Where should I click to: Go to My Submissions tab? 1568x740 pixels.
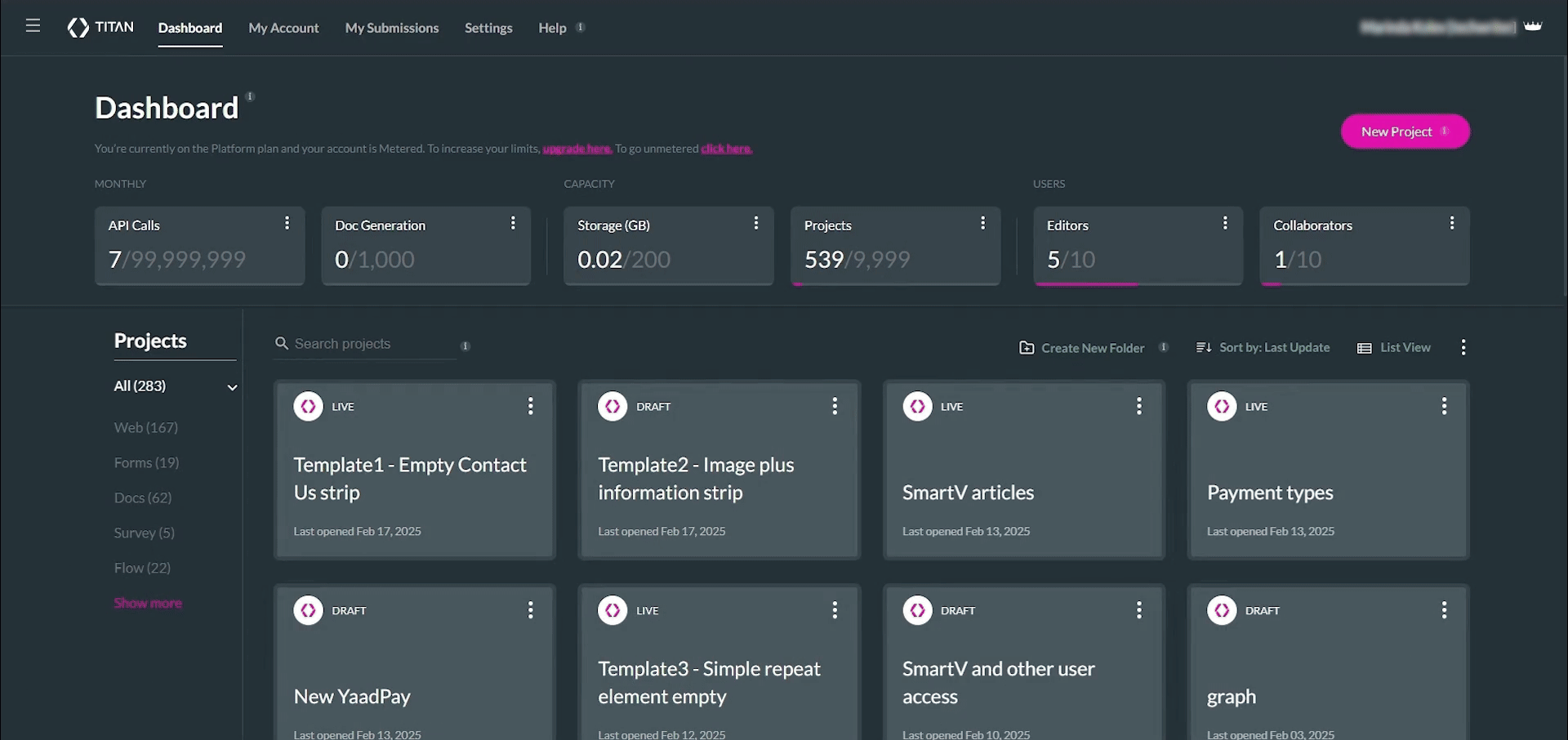pyautogui.click(x=392, y=28)
